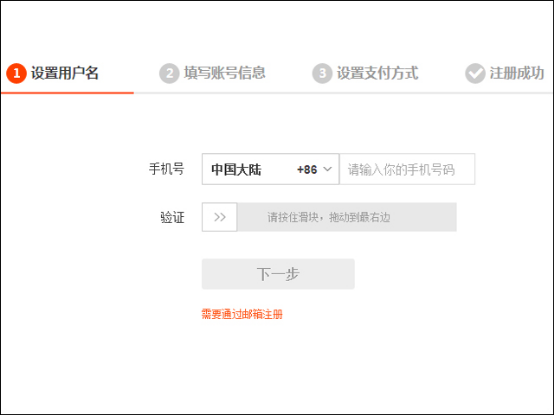The height and width of the screenshot is (416, 554).
Task: Expand the chevron arrow next to +86
Action: [328, 169]
